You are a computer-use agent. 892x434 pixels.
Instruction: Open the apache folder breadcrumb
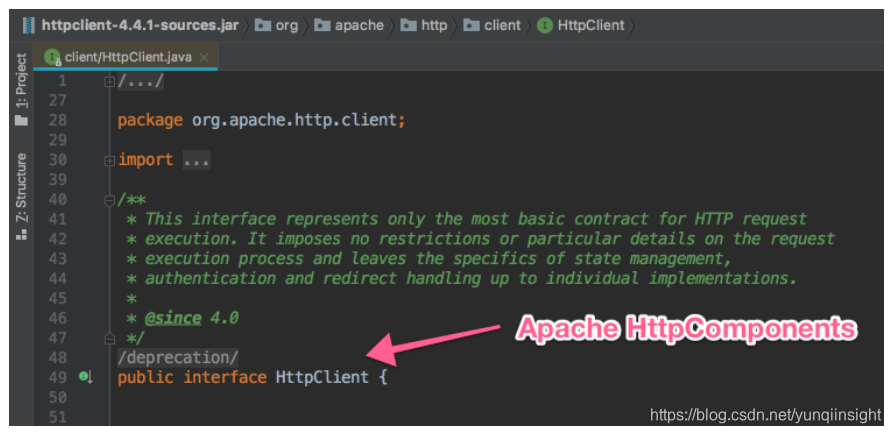[358, 26]
